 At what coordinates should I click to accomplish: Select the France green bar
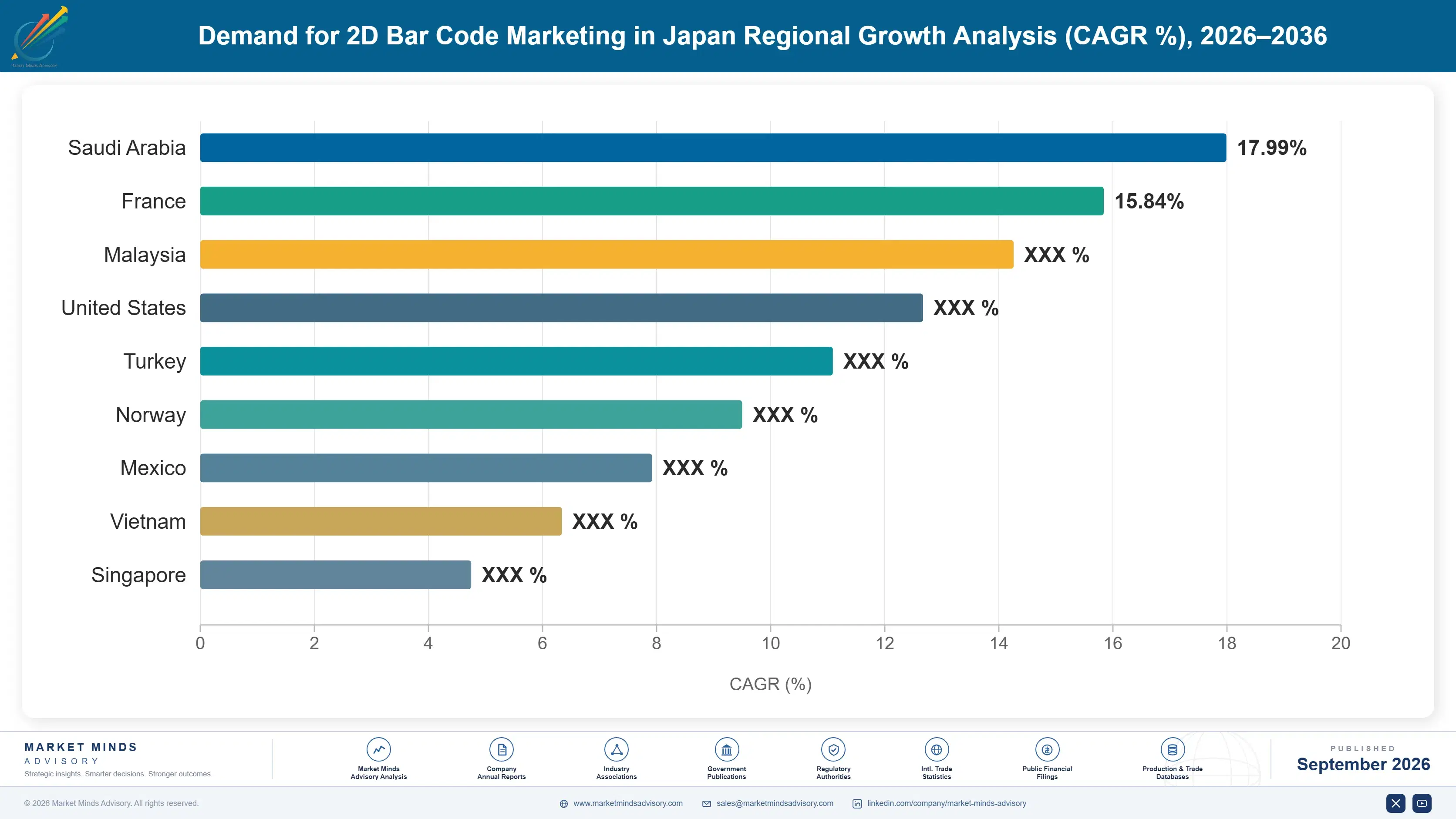pyautogui.click(x=652, y=201)
